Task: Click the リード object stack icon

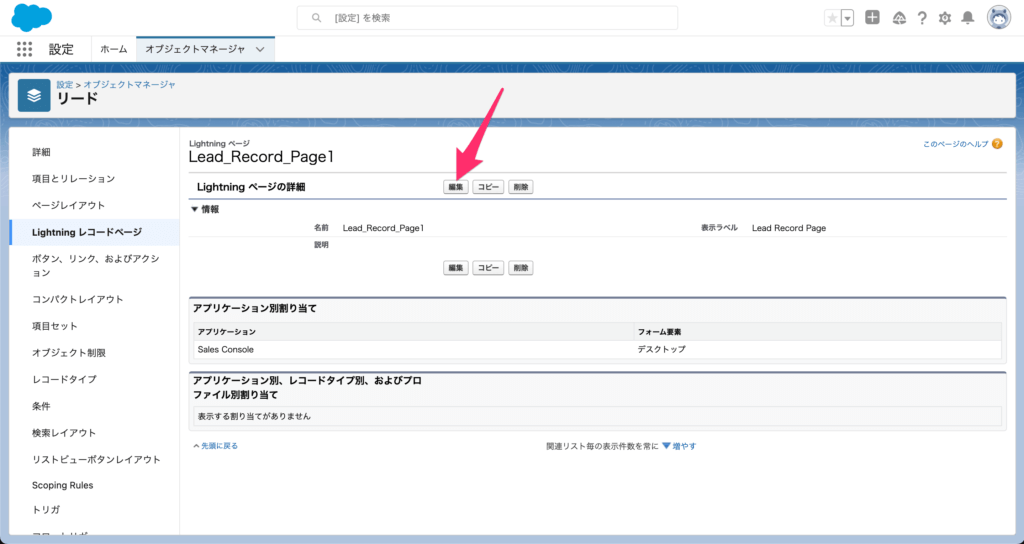Action: point(34,95)
